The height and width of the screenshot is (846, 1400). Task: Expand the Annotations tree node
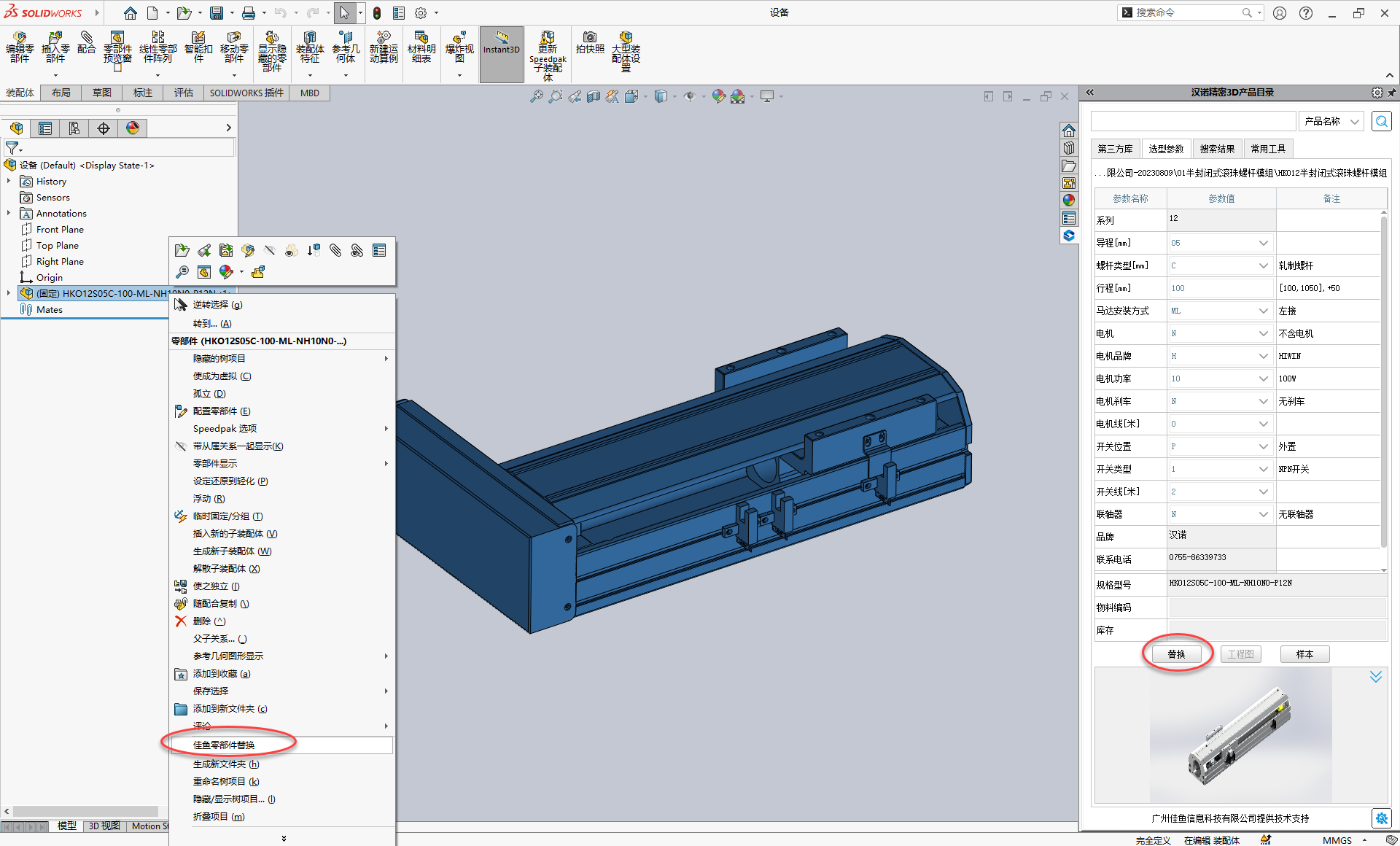(x=9, y=213)
